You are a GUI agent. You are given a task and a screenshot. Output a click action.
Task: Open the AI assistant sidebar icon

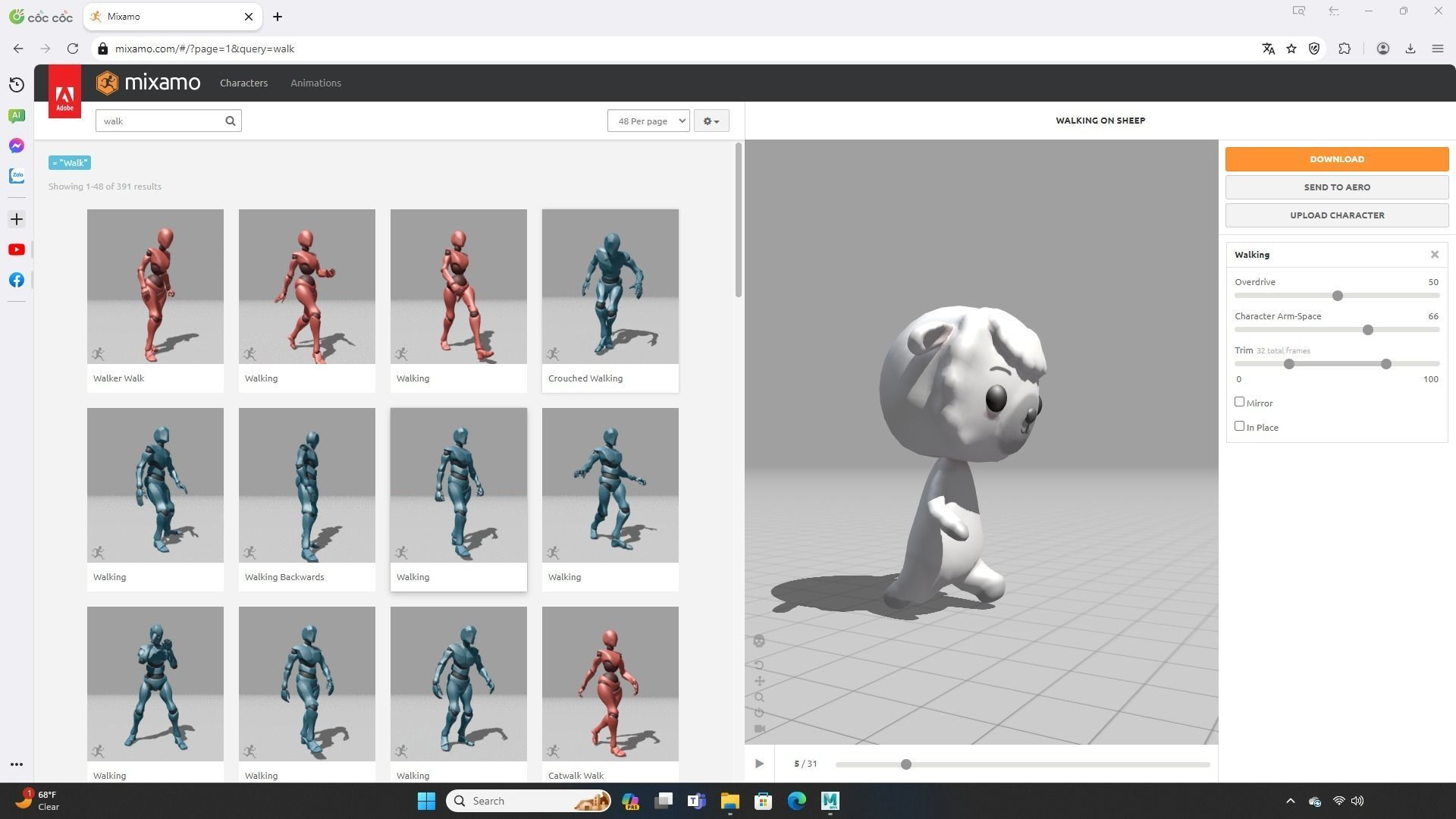(x=17, y=115)
